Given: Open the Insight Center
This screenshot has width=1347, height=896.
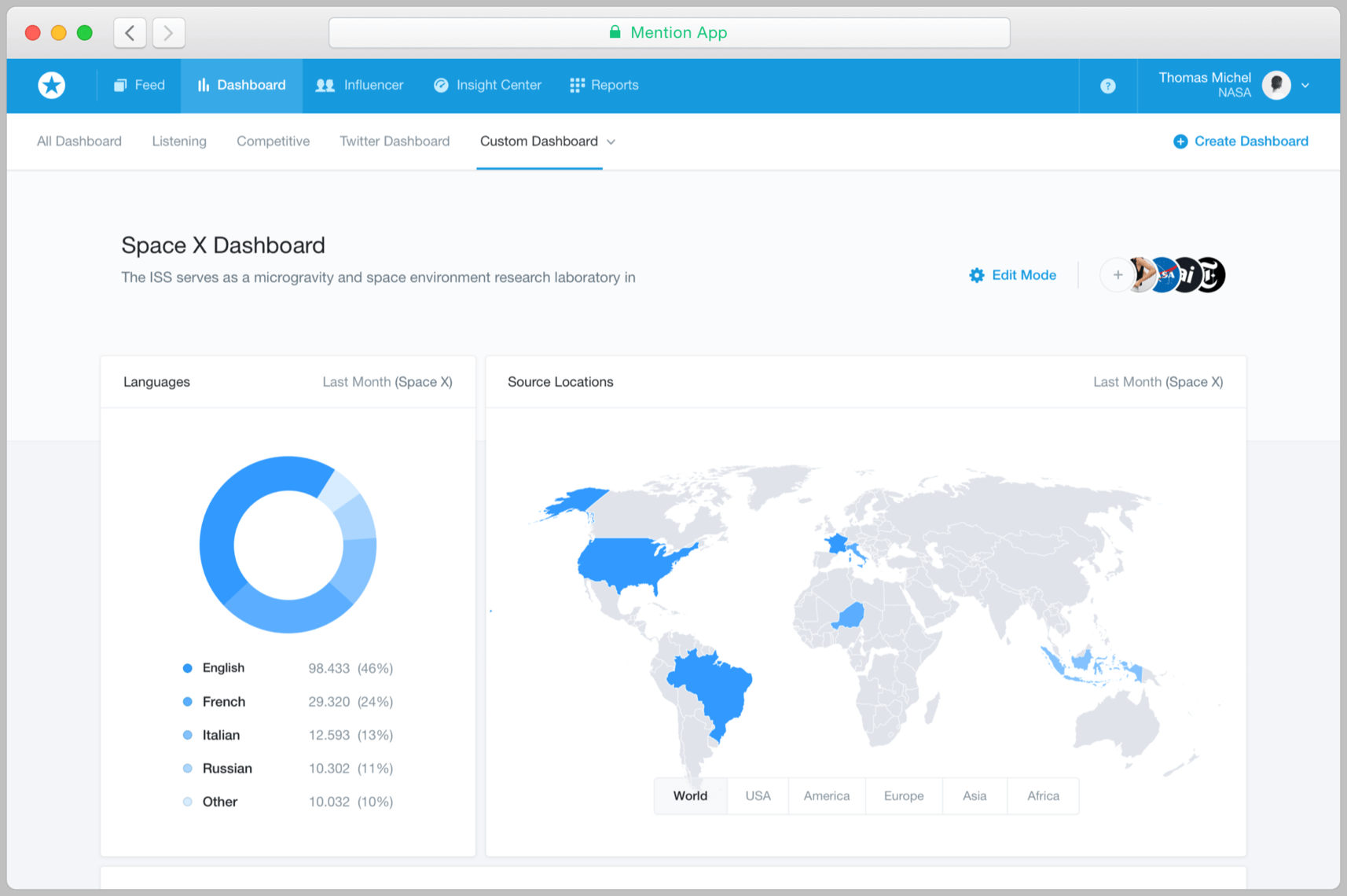Looking at the screenshot, I should pyautogui.click(x=487, y=85).
